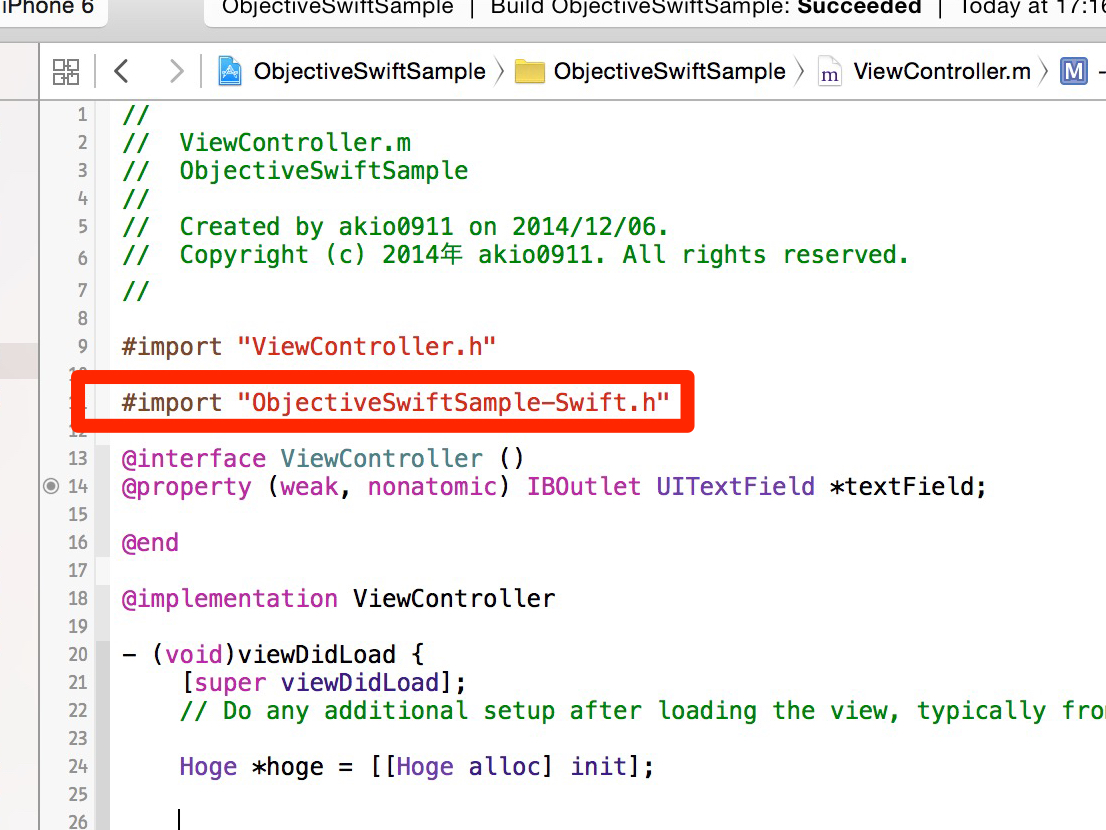Click the textField property declaration
The height and width of the screenshot is (830, 1106).
click(x=554, y=487)
